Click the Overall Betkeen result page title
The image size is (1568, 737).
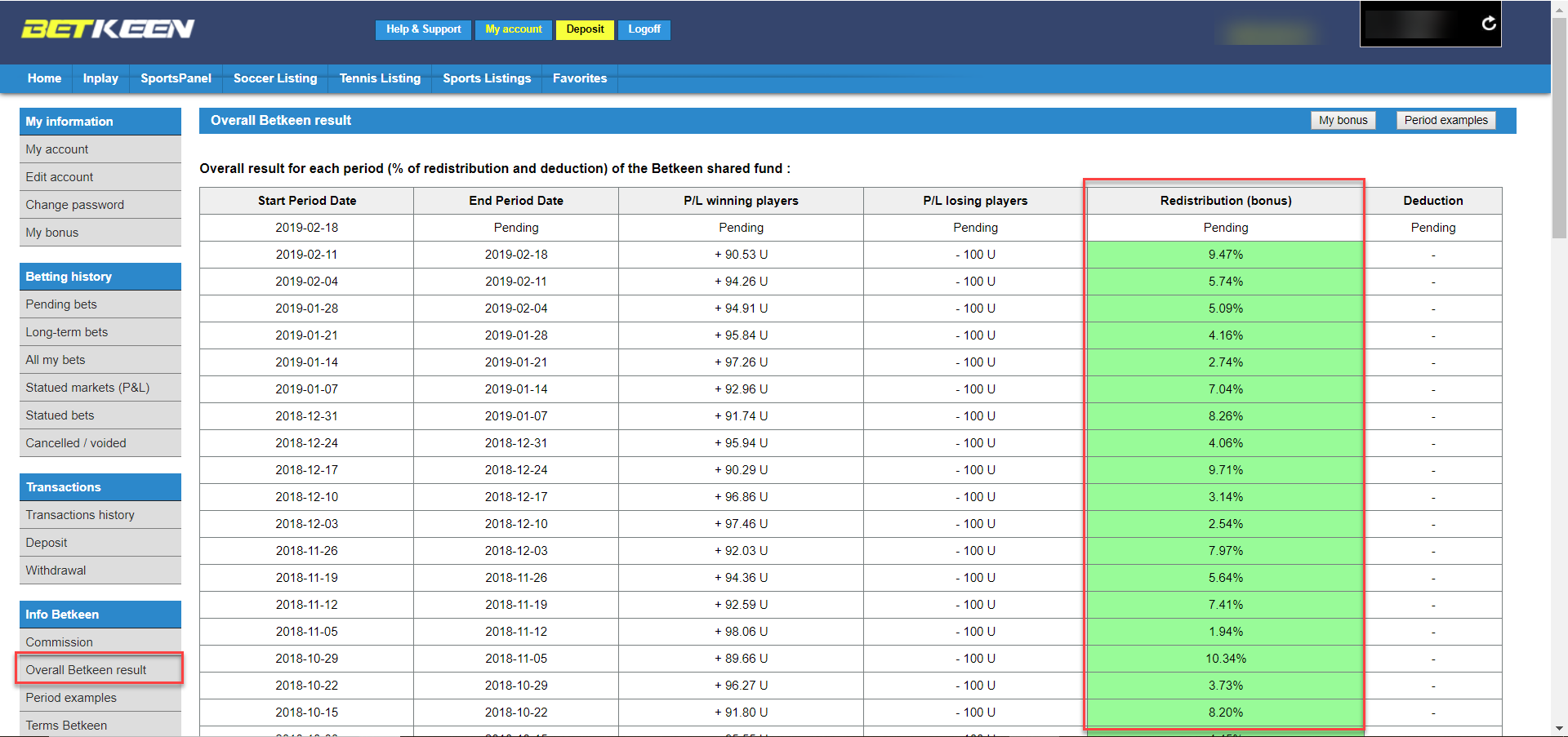pyautogui.click(x=281, y=121)
